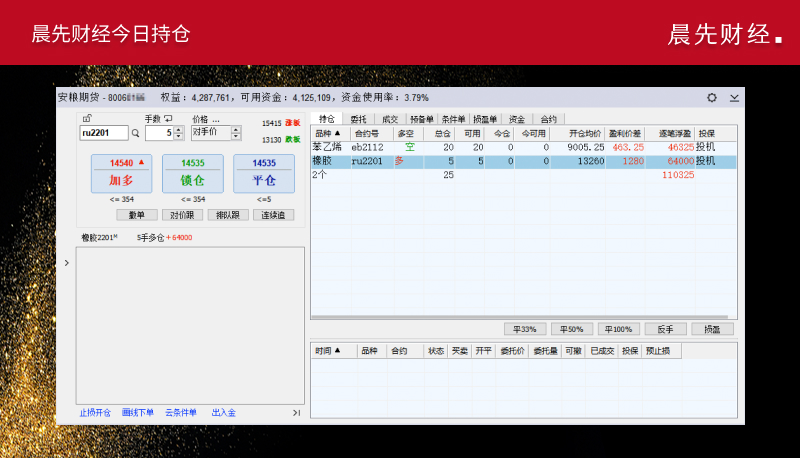Image resolution: width=800 pixels, height=458 pixels.
Task: Click the return-arrow icon beside 手数
Action: pyautogui.click(x=168, y=119)
